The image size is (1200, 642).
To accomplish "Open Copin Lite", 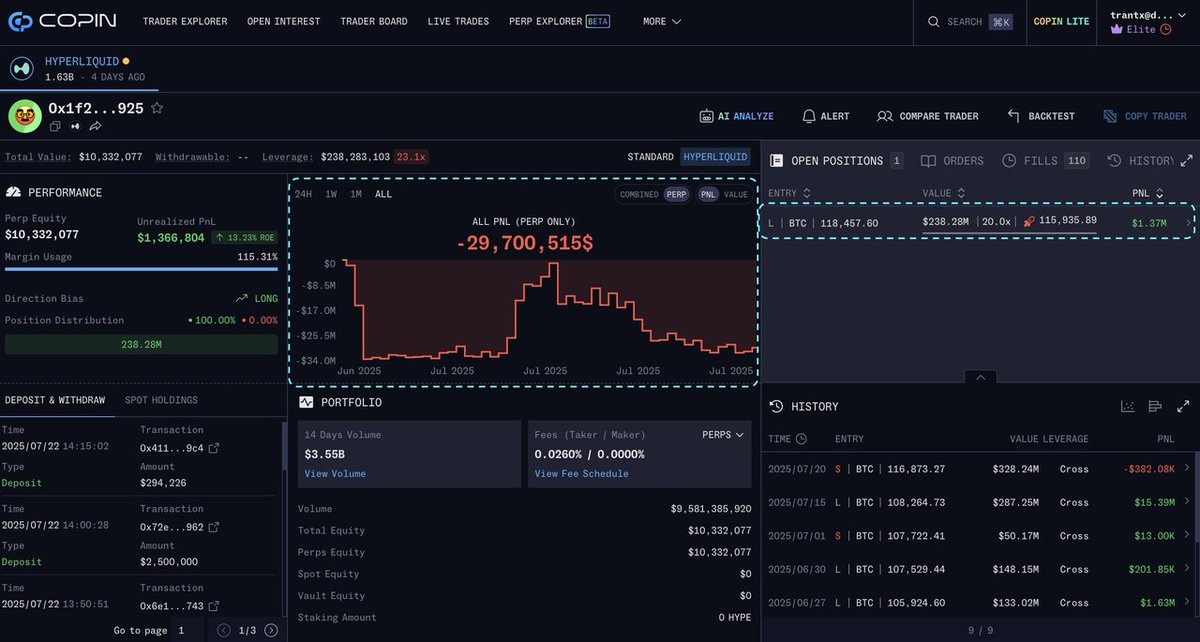I will (1062, 21).
